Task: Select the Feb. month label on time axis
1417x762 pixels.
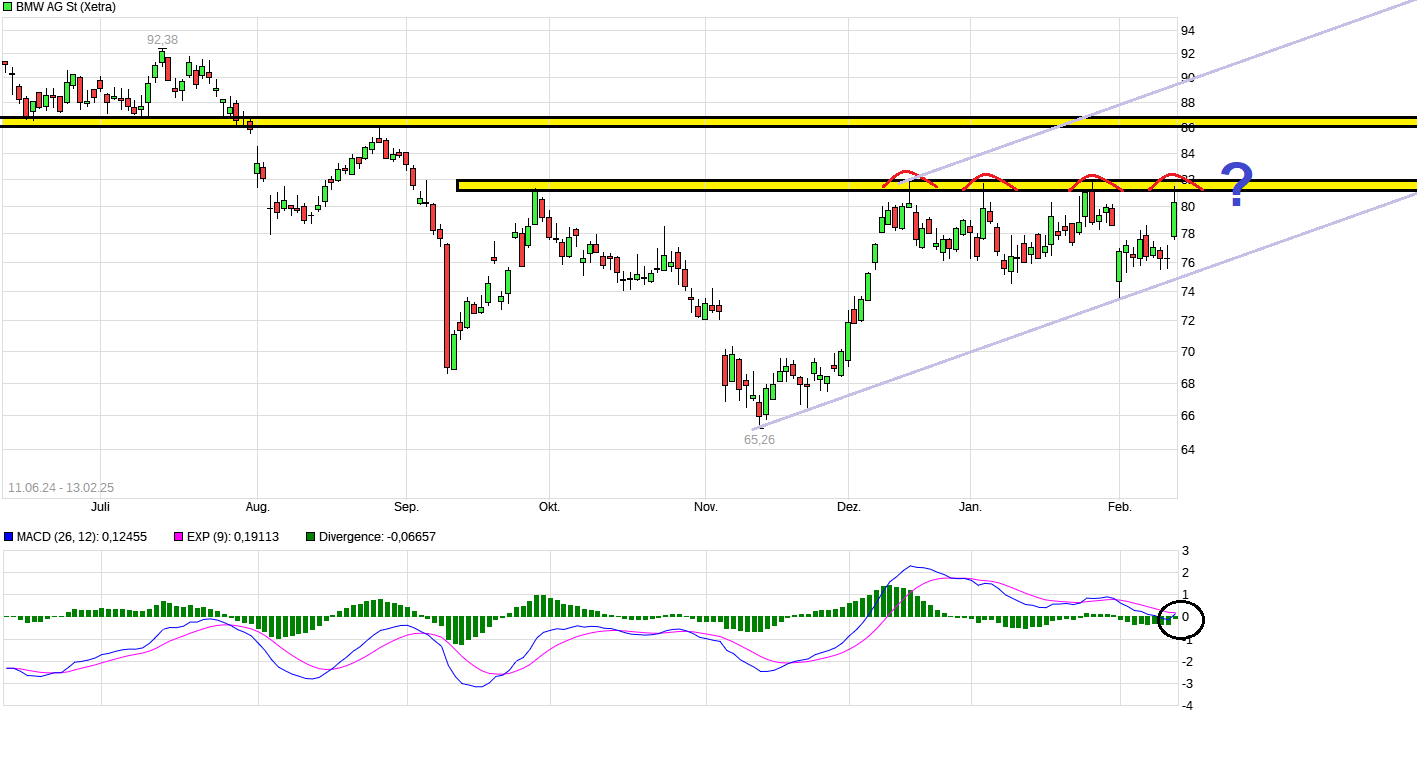Action: click(1120, 507)
